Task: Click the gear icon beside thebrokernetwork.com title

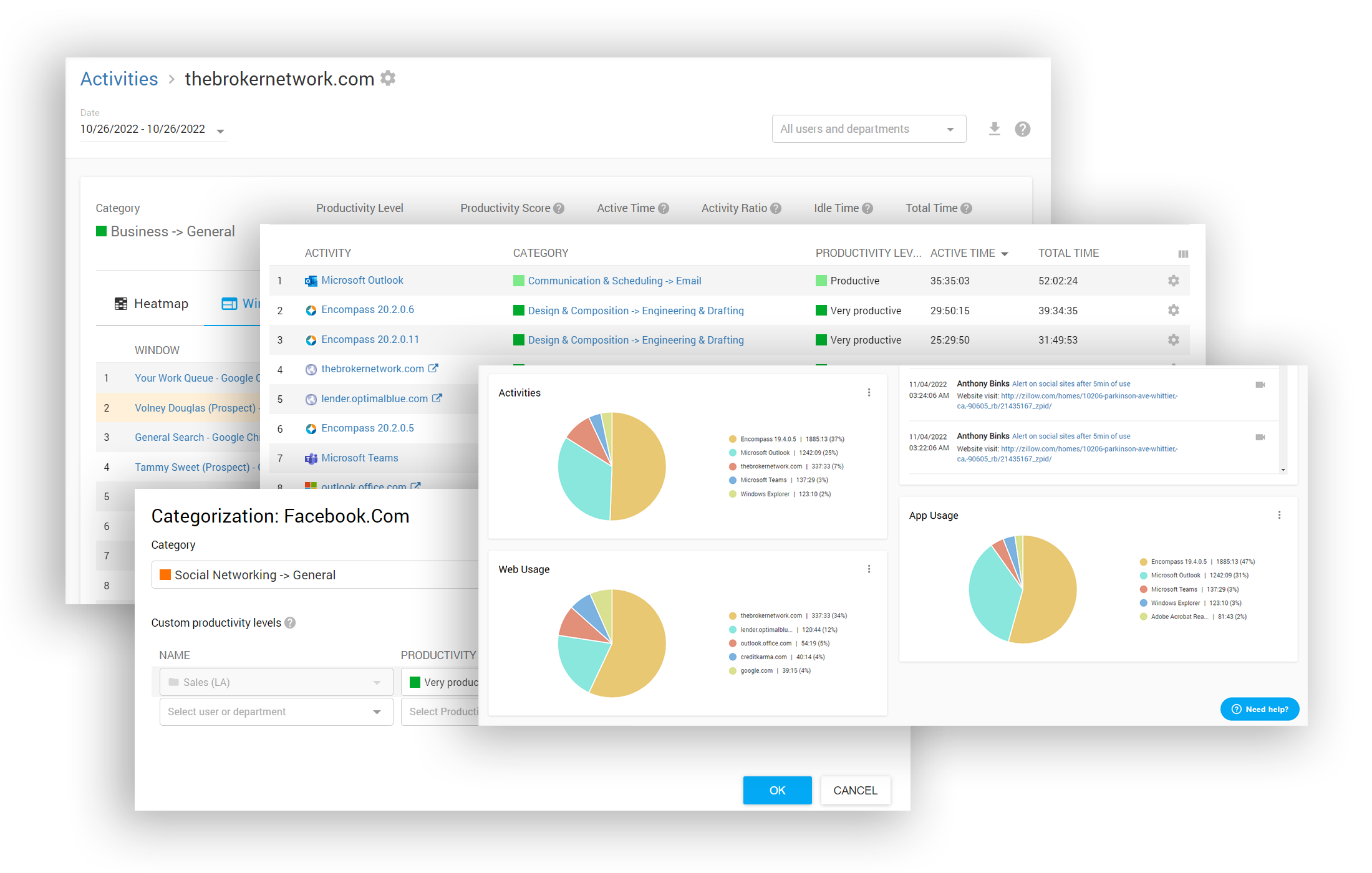Action: tap(388, 79)
